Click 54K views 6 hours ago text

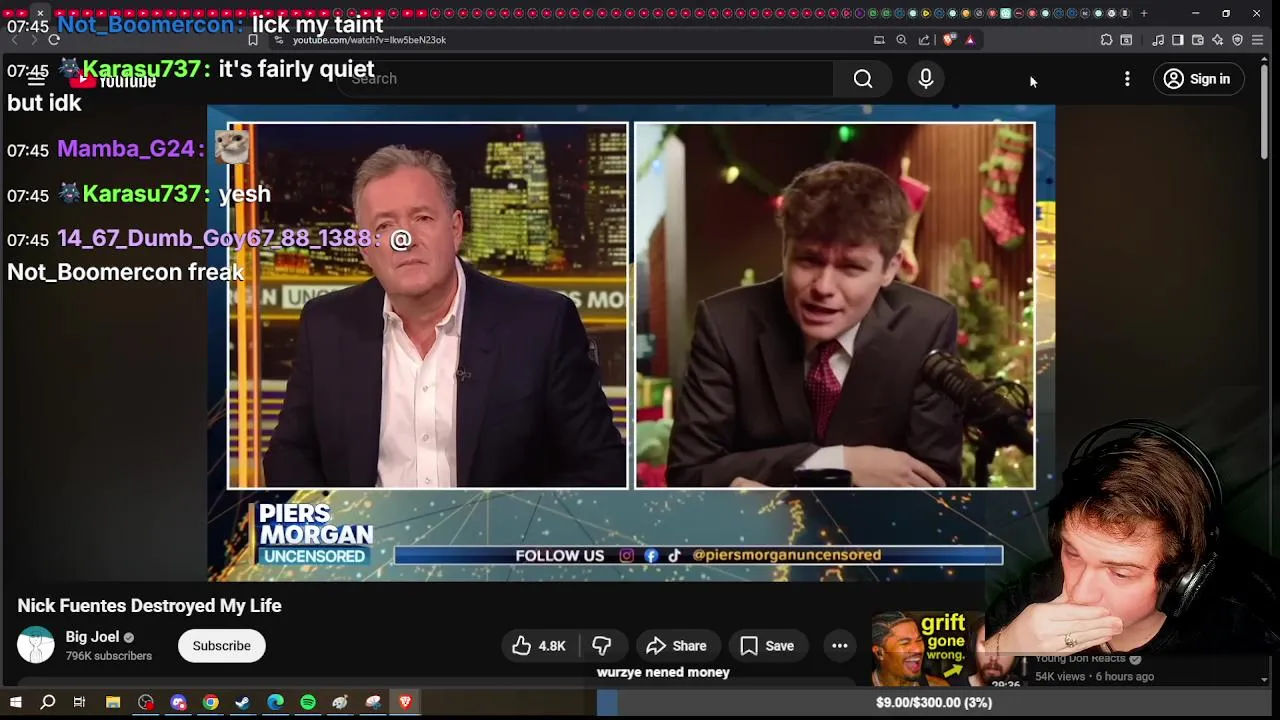[1094, 677]
